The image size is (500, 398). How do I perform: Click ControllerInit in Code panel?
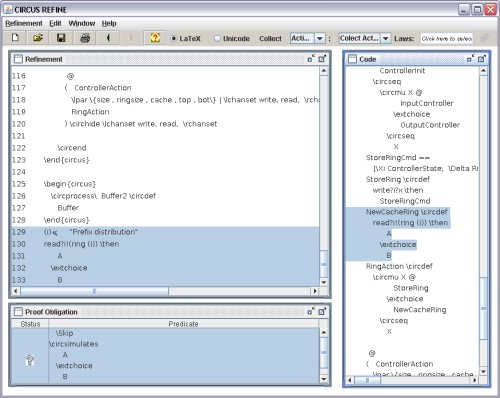click(402, 71)
